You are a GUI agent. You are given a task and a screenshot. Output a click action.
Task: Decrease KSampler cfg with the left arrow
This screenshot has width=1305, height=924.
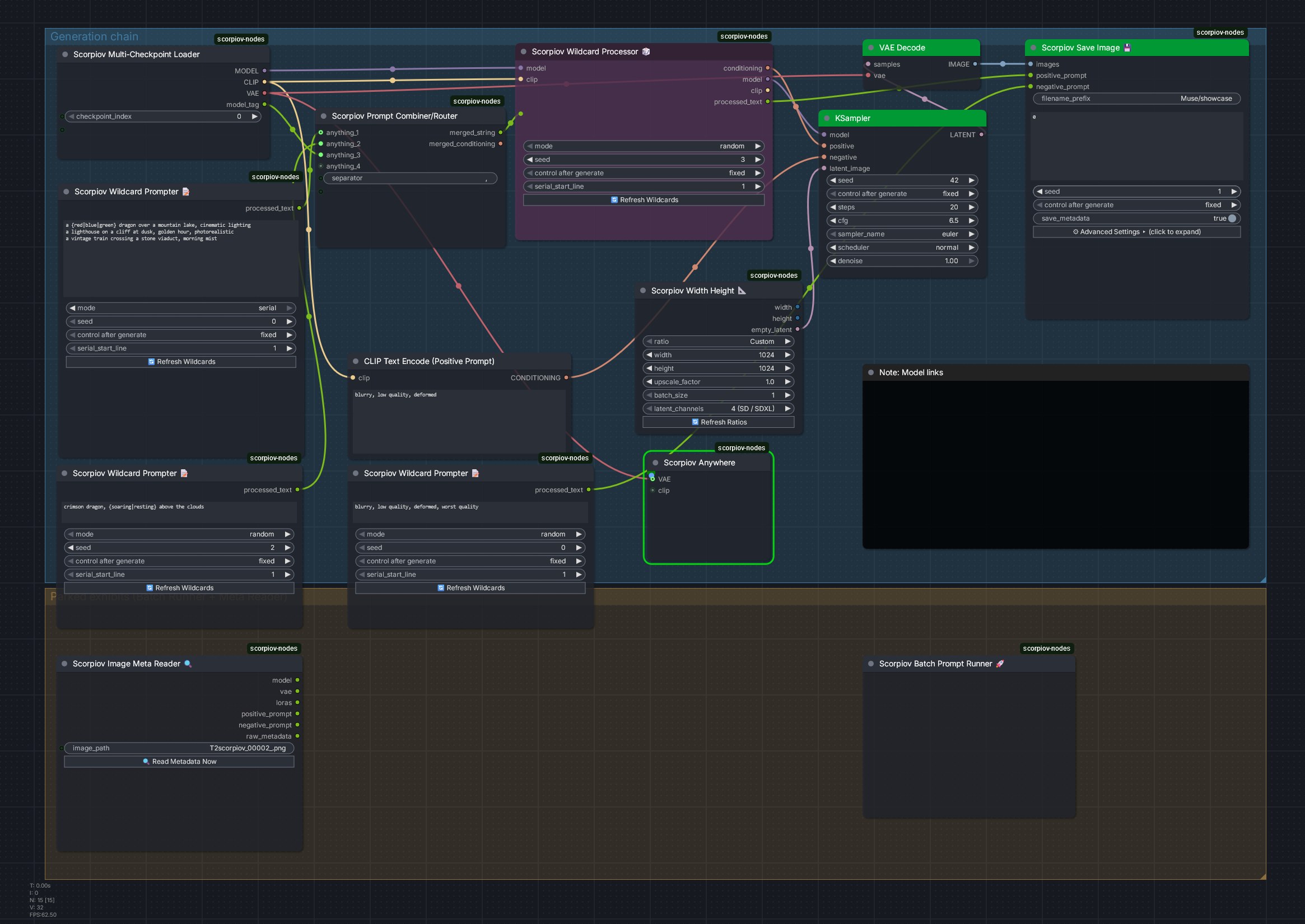pyautogui.click(x=833, y=221)
